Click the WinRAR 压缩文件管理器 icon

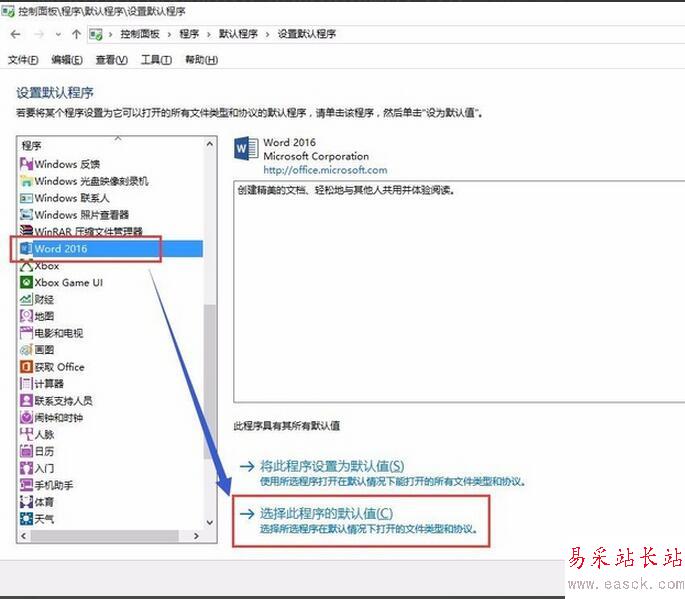pyautogui.click(x=26, y=230)
